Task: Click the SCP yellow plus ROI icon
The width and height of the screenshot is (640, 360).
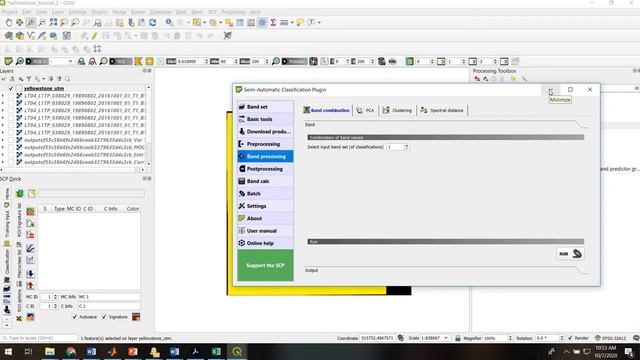Action: [x=149, y=61]
